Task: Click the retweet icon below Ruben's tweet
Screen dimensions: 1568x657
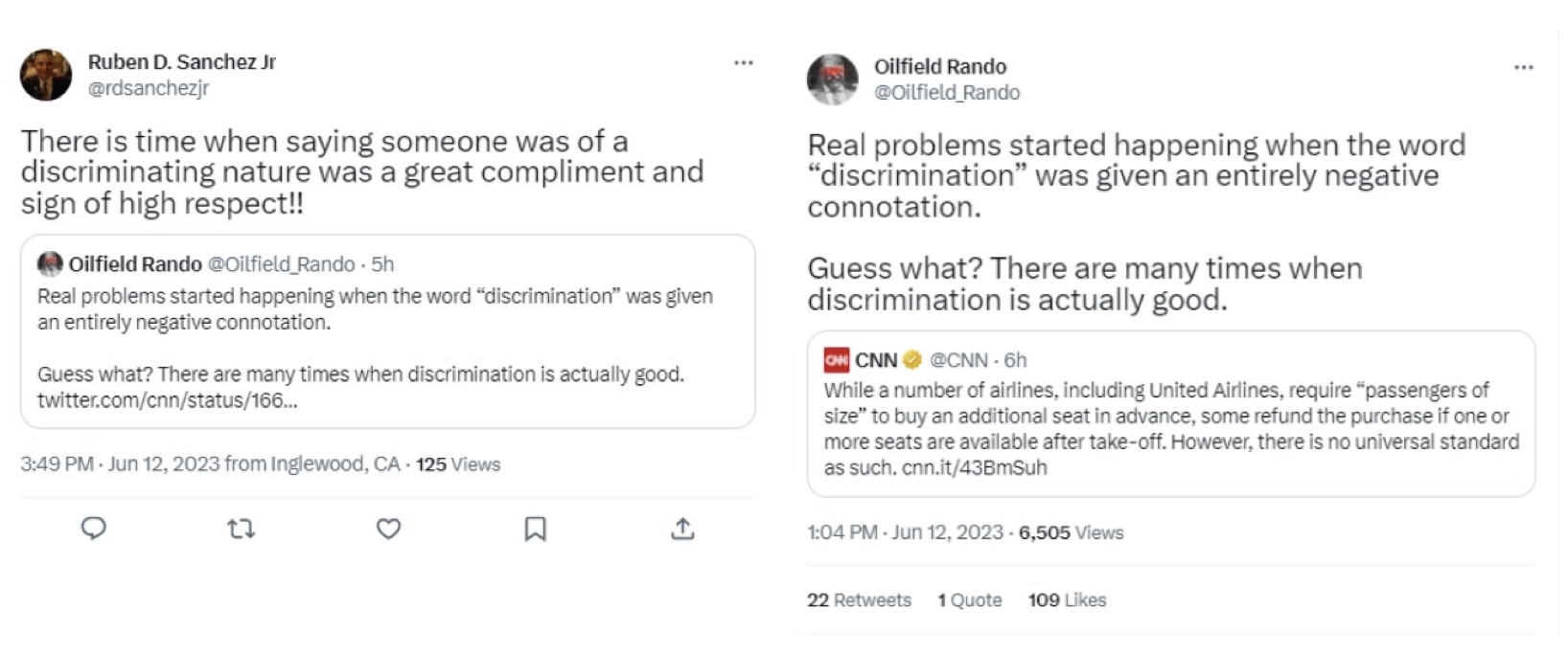Action: (x=242, y=528)
